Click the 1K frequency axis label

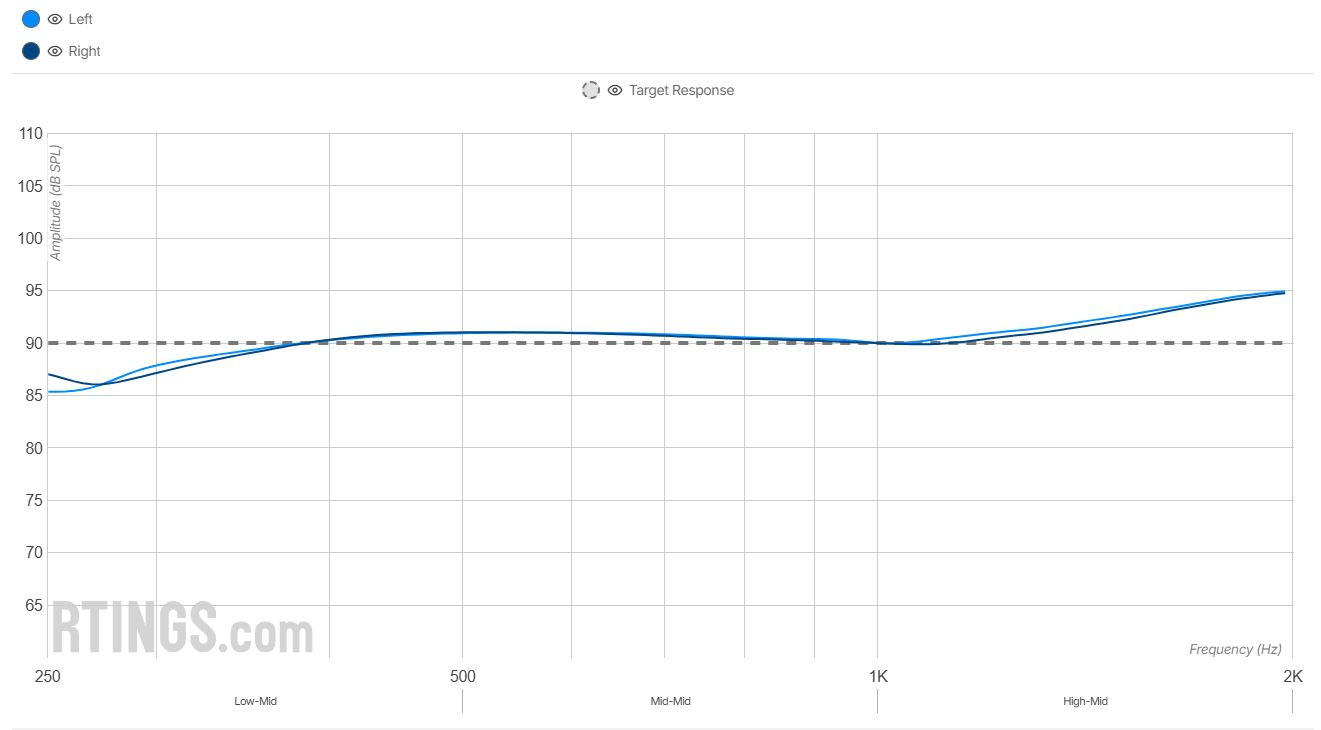pos(877,676)
